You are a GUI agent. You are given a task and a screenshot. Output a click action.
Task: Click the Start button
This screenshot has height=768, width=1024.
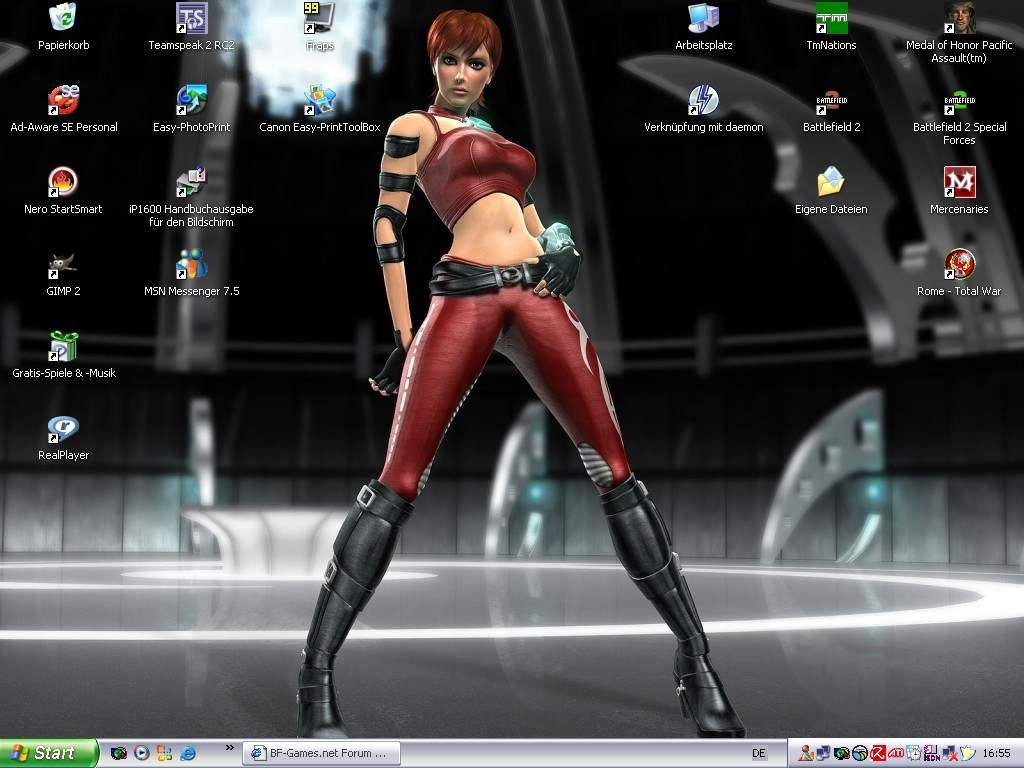click(48, 753)
